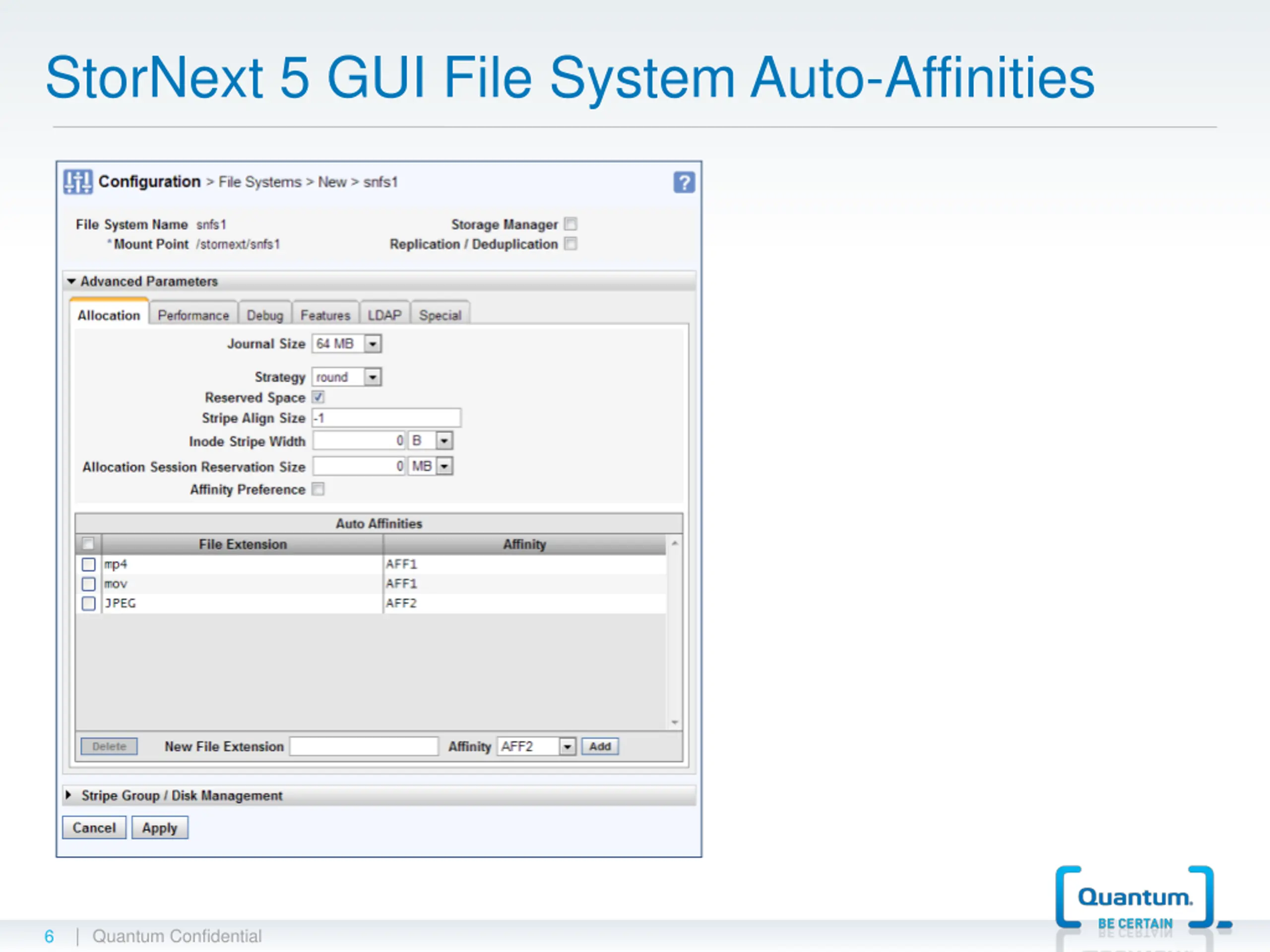Open the help question mark icon

684,182
